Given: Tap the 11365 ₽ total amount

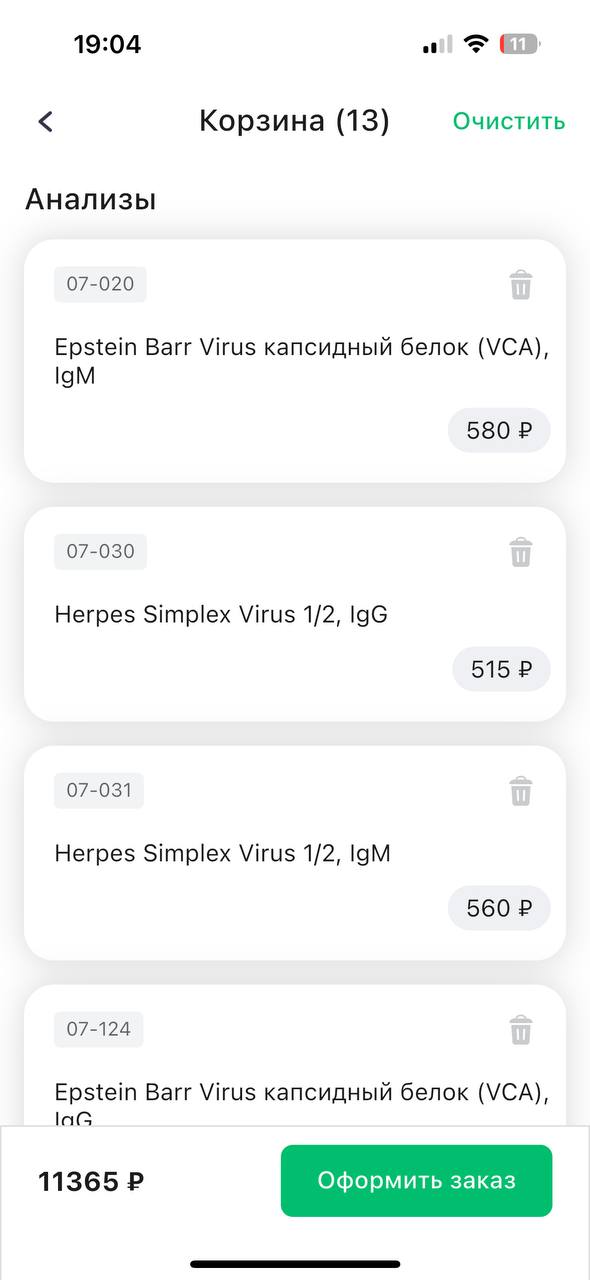Looking at the screenshot, I should (x=91, y=1182).
